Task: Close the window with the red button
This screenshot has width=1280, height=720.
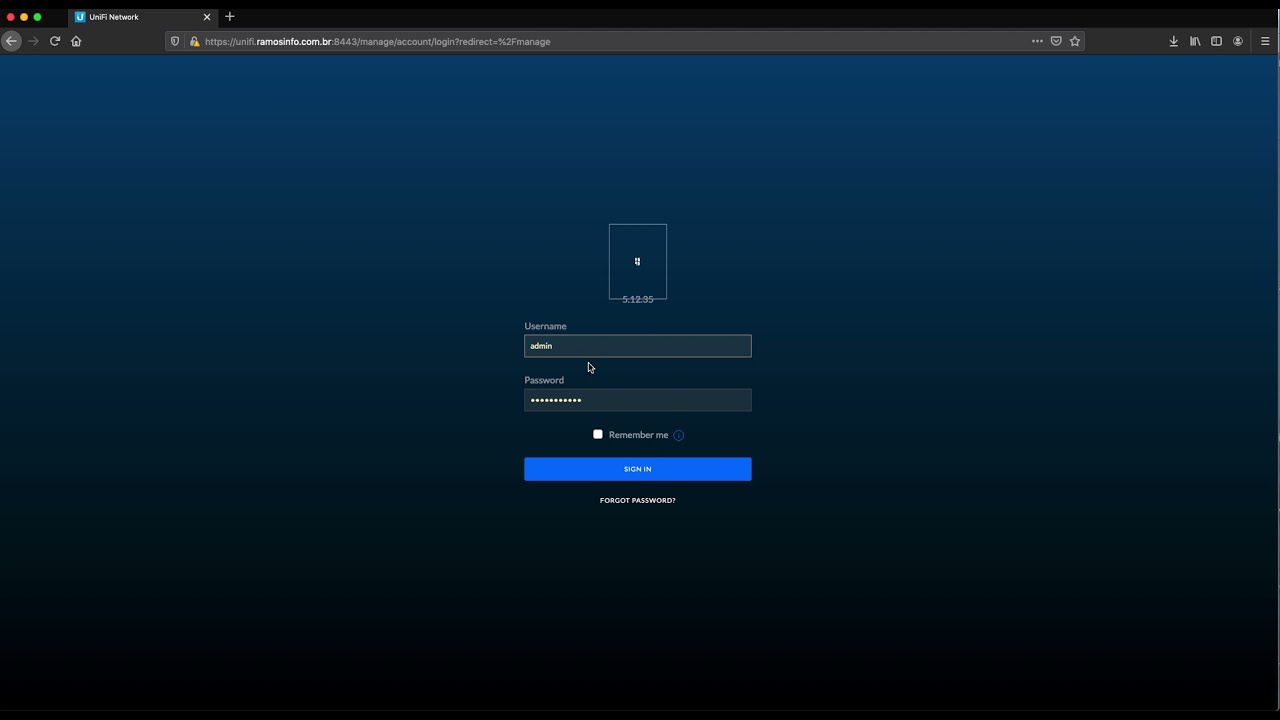Action: [x=10, y=17]
